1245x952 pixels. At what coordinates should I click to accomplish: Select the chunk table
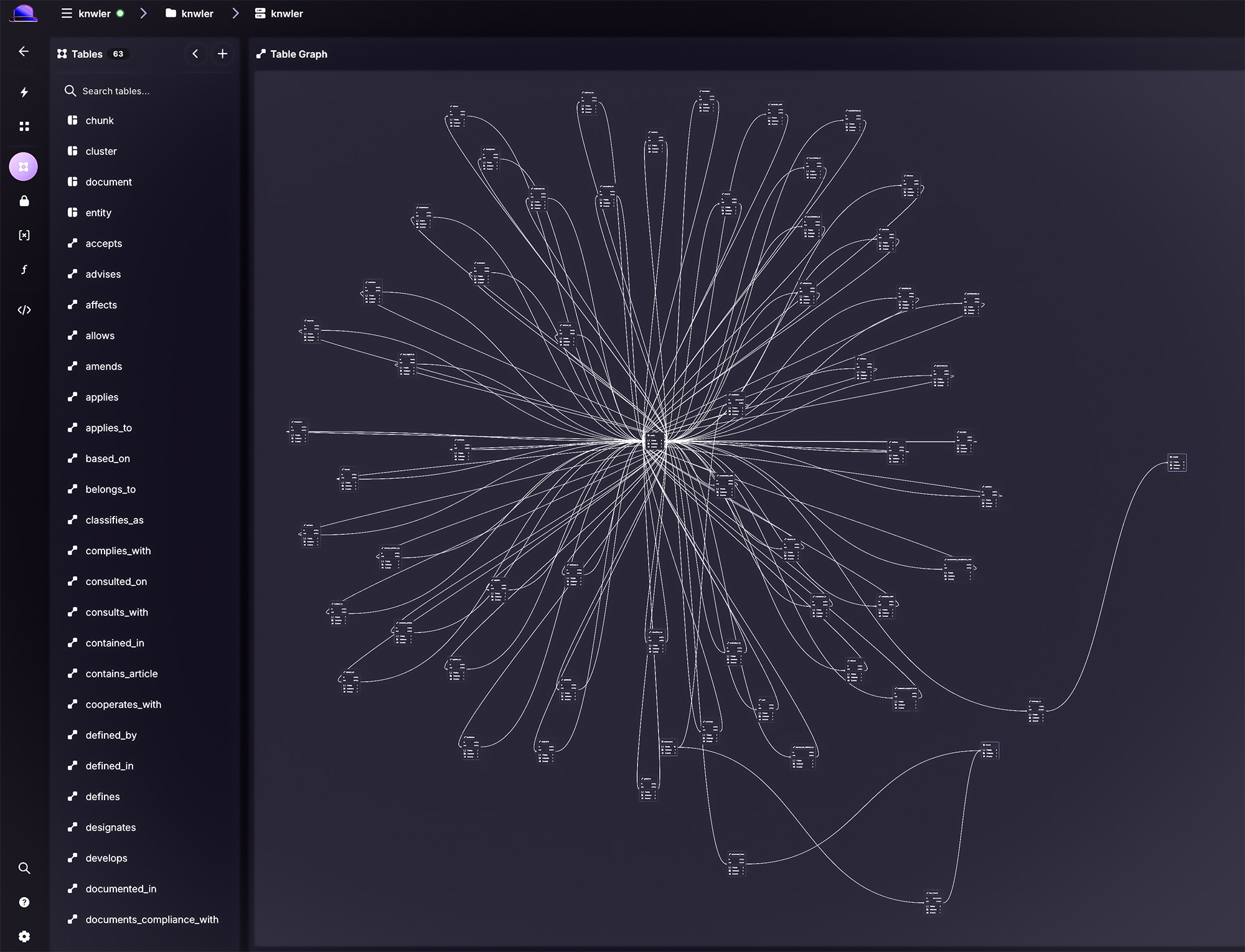pos(100,120)
